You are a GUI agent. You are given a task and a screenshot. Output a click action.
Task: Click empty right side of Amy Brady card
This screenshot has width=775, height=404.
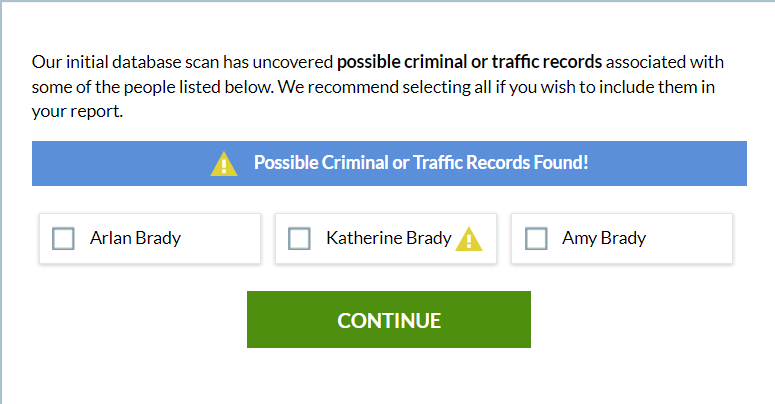[x=700, y=239]
